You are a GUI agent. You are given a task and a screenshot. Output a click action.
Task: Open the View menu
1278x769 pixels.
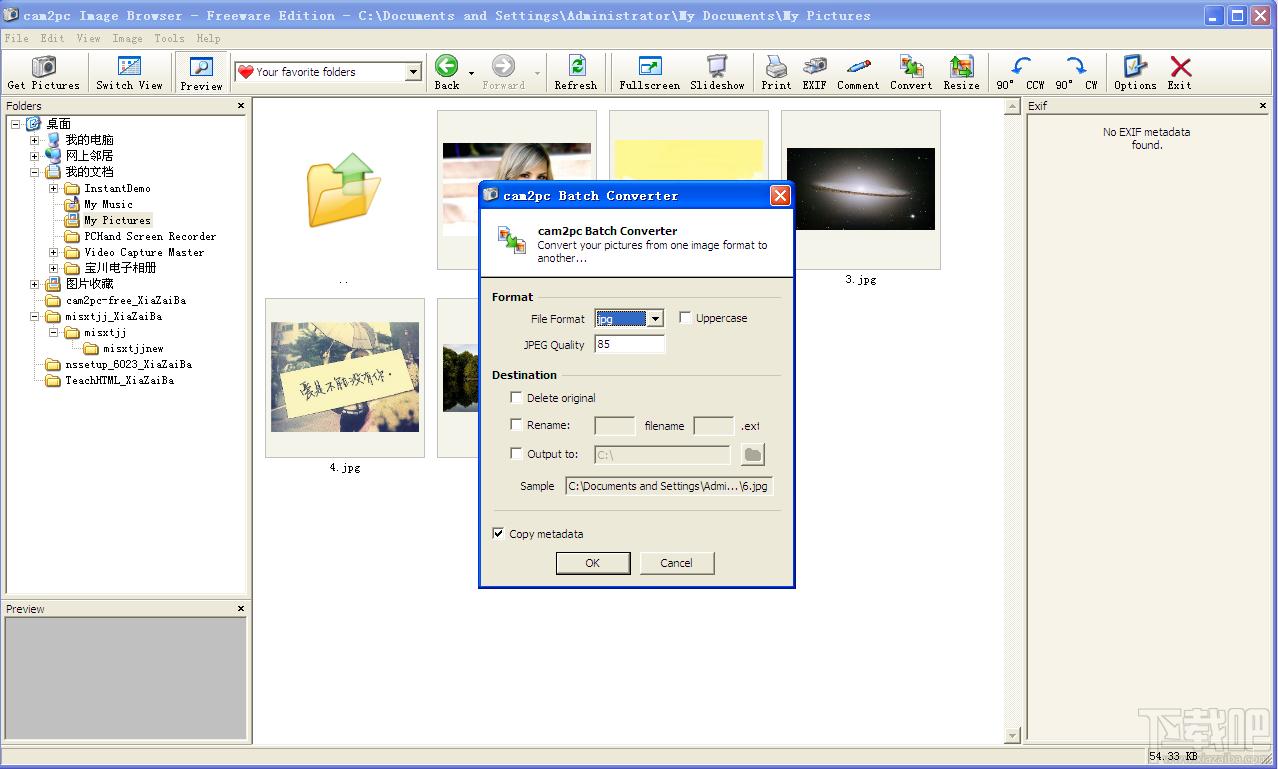tap(88, 38)
